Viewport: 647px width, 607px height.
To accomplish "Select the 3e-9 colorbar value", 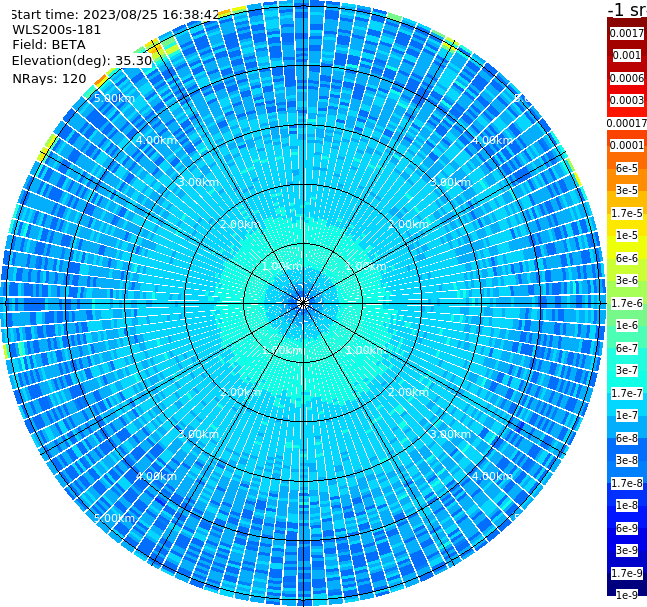I will point(627,550).
